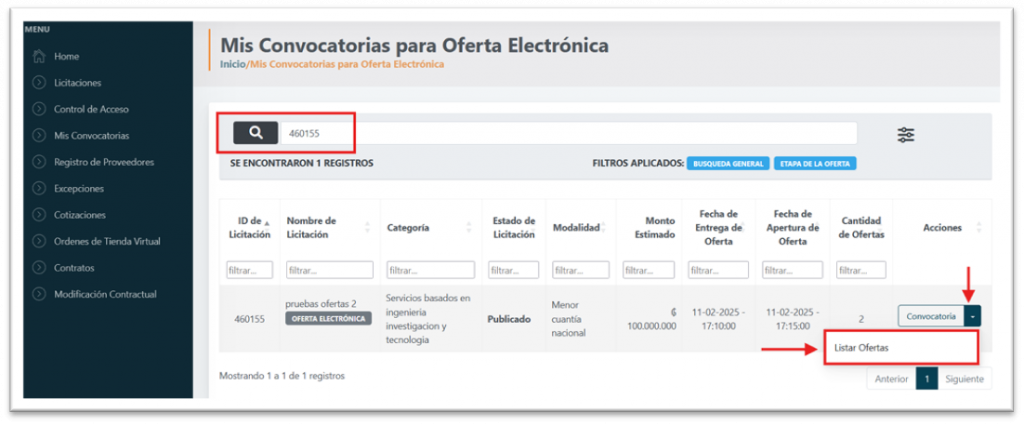The width and height of the screenshot is (1024, 425).
Task: Open the Convocatoria dropdown caret
Action: pos(974,316)
